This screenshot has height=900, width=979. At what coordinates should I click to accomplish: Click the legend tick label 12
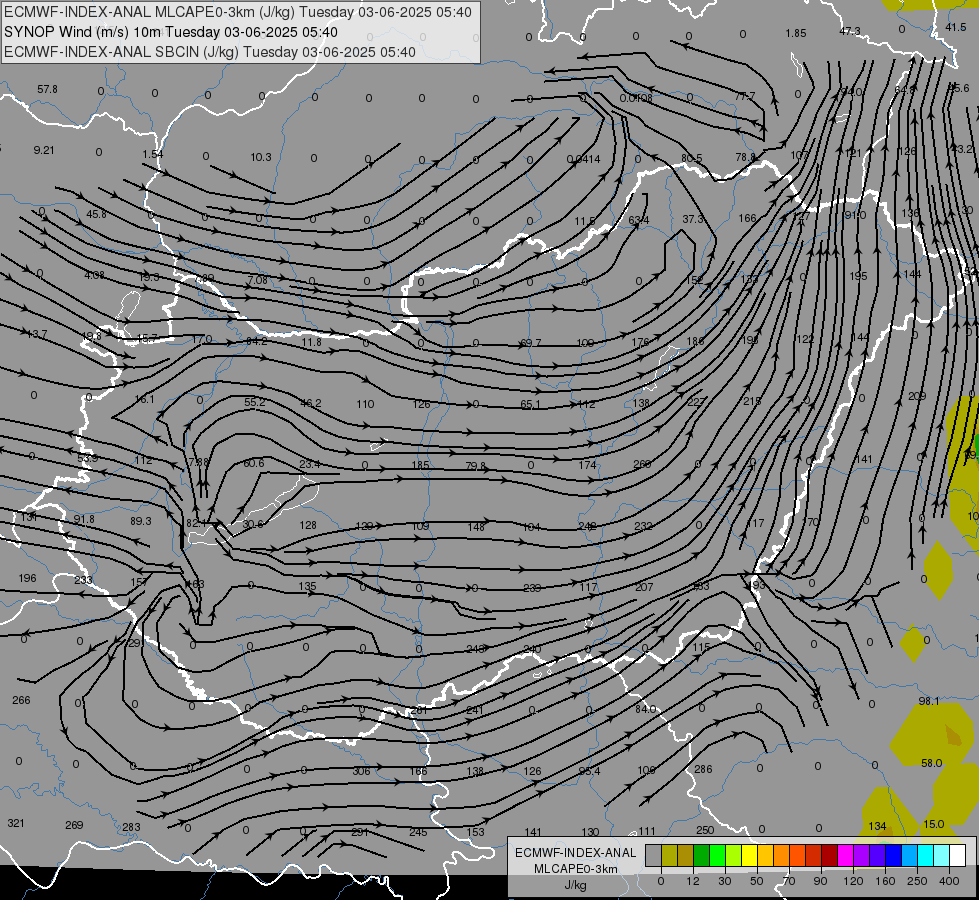[693, 881]
